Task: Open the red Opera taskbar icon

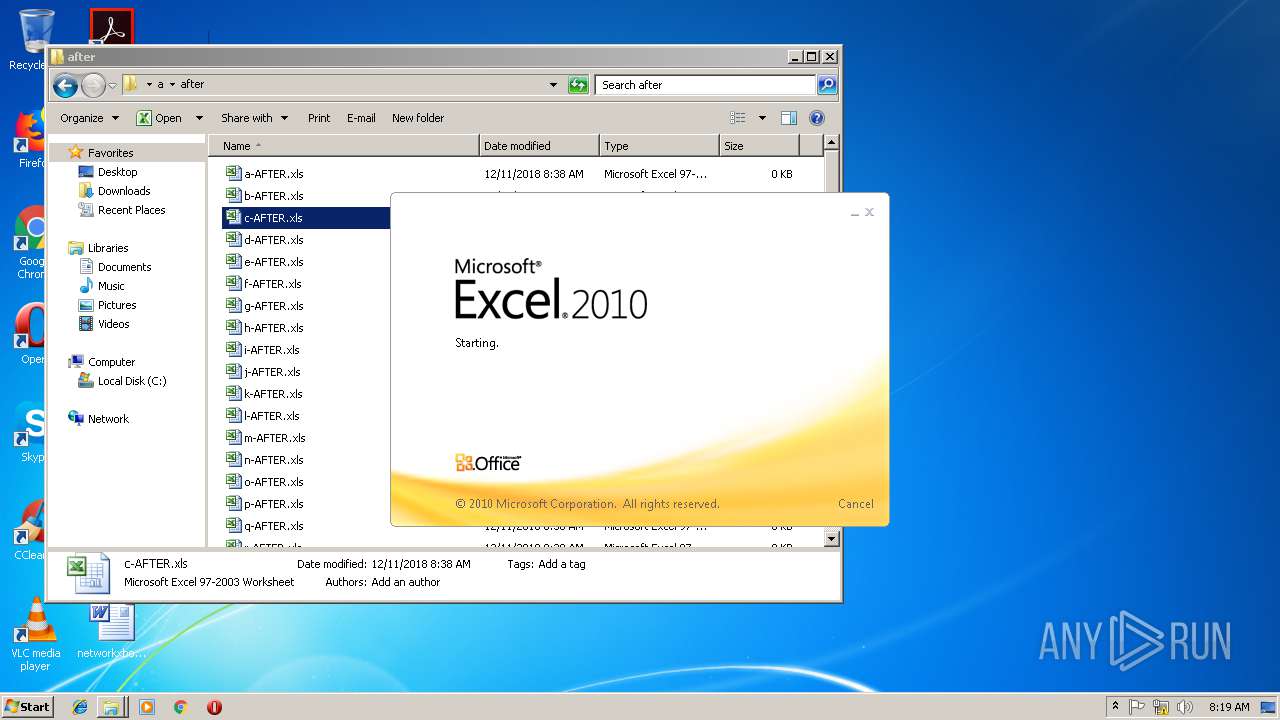Action: click(x=214, y=707)
